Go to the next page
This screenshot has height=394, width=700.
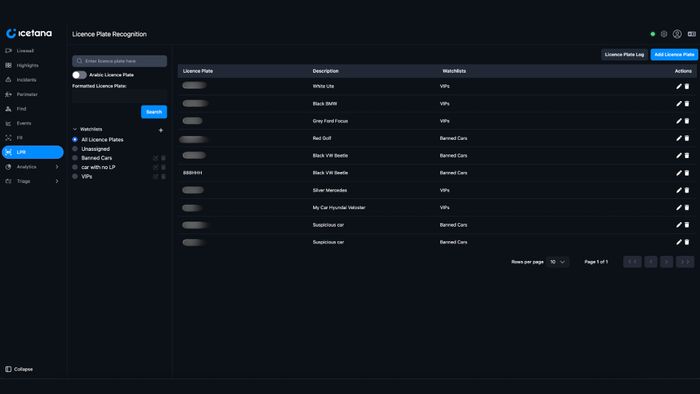click(x=667, y=262)
